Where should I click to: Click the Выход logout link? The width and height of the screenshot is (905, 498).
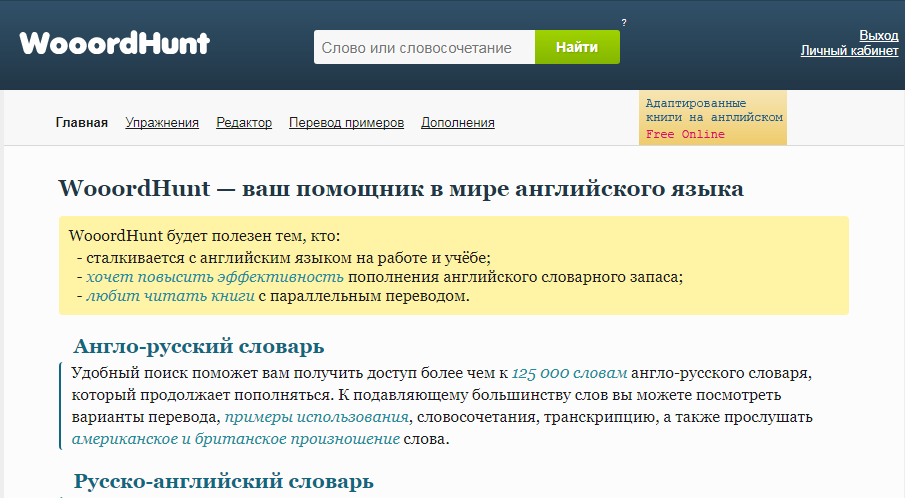point(878,36)
